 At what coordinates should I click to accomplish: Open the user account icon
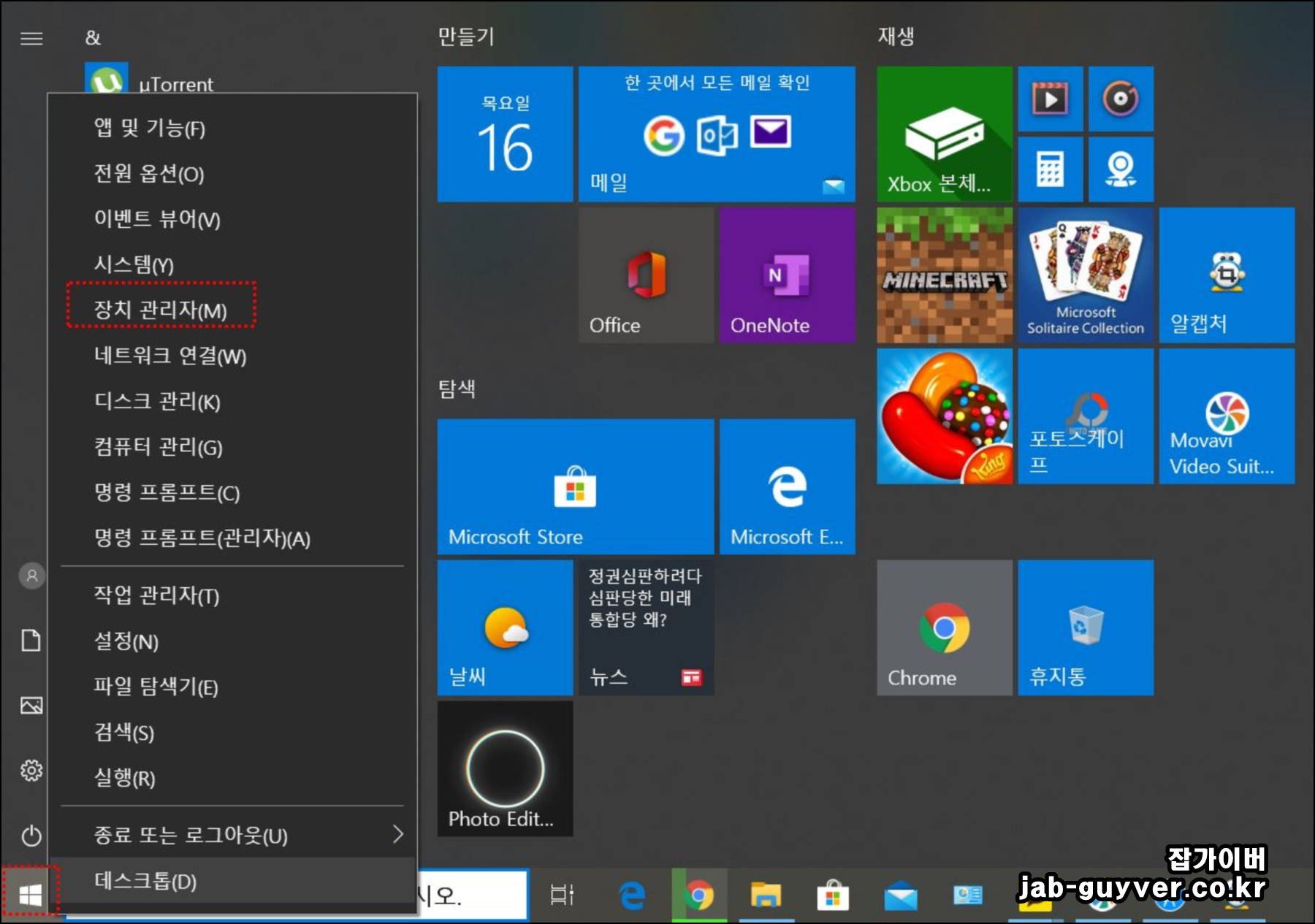coord(31,576)
